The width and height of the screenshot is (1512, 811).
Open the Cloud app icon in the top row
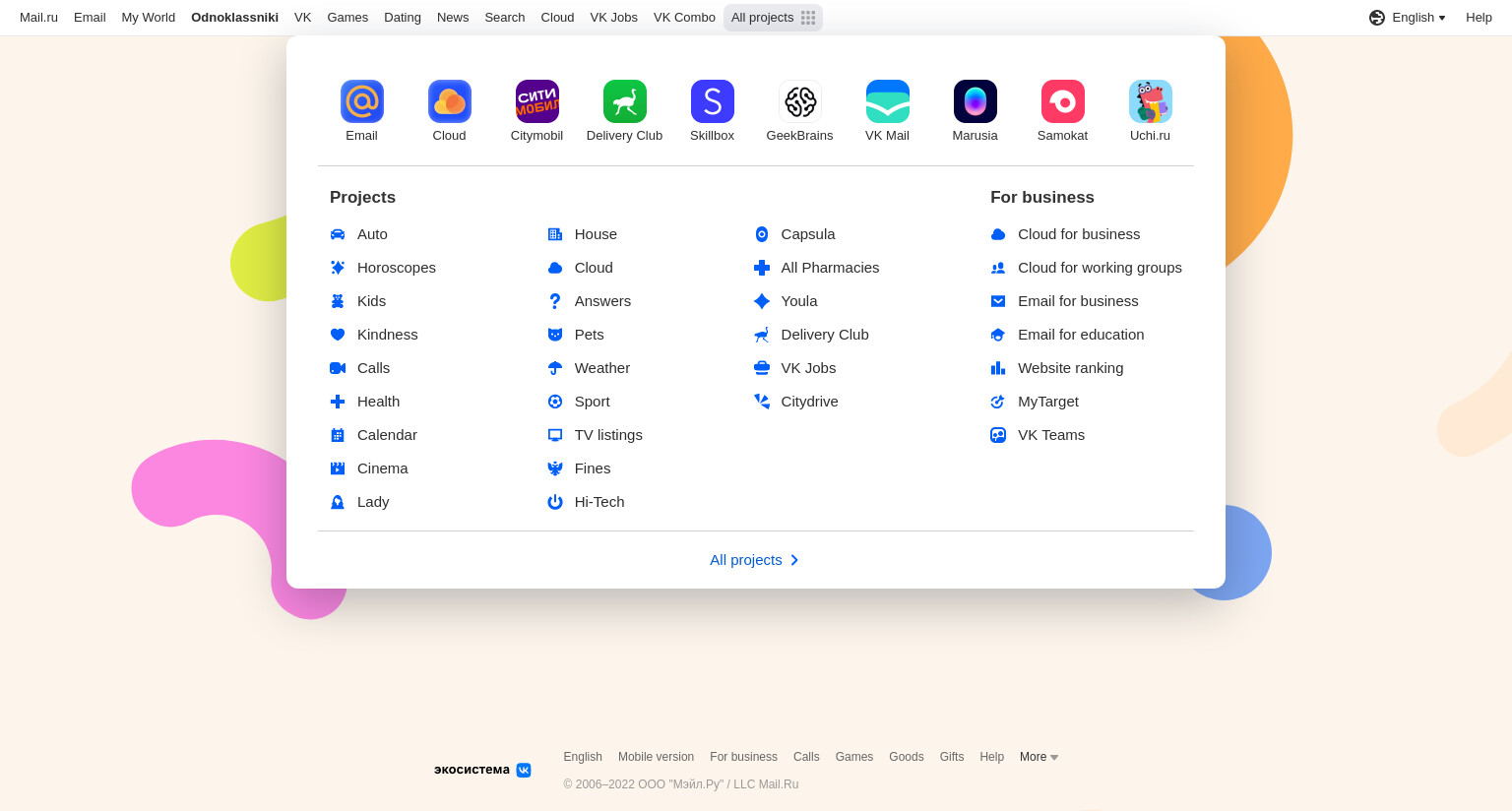450,101
